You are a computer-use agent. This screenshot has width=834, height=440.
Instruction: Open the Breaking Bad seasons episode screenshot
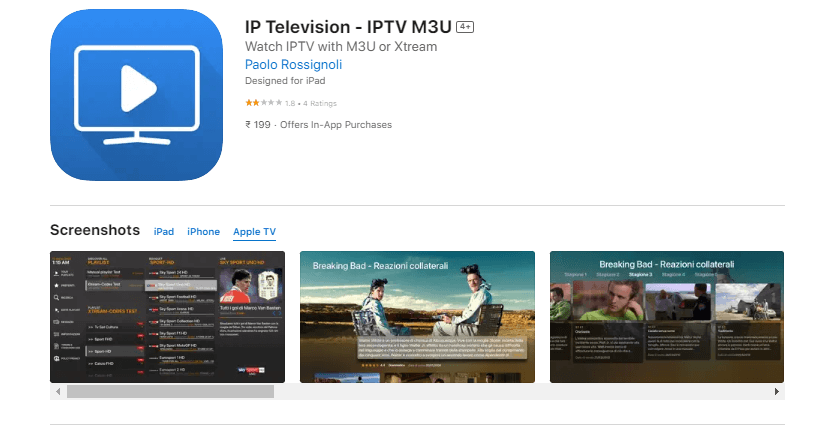click(x=667, y=317)
